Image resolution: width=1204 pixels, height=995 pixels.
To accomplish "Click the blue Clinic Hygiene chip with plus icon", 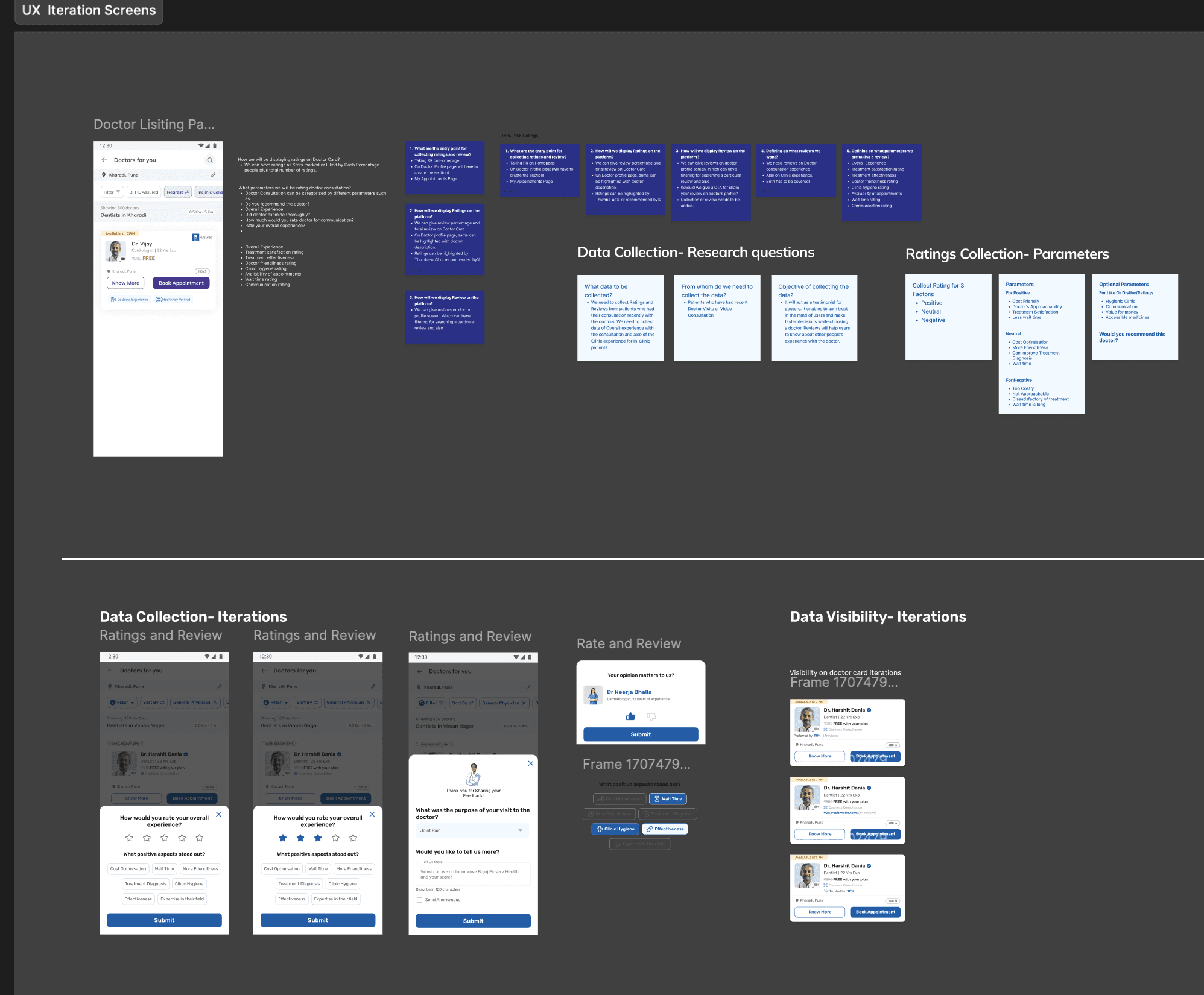I will 615,829.
